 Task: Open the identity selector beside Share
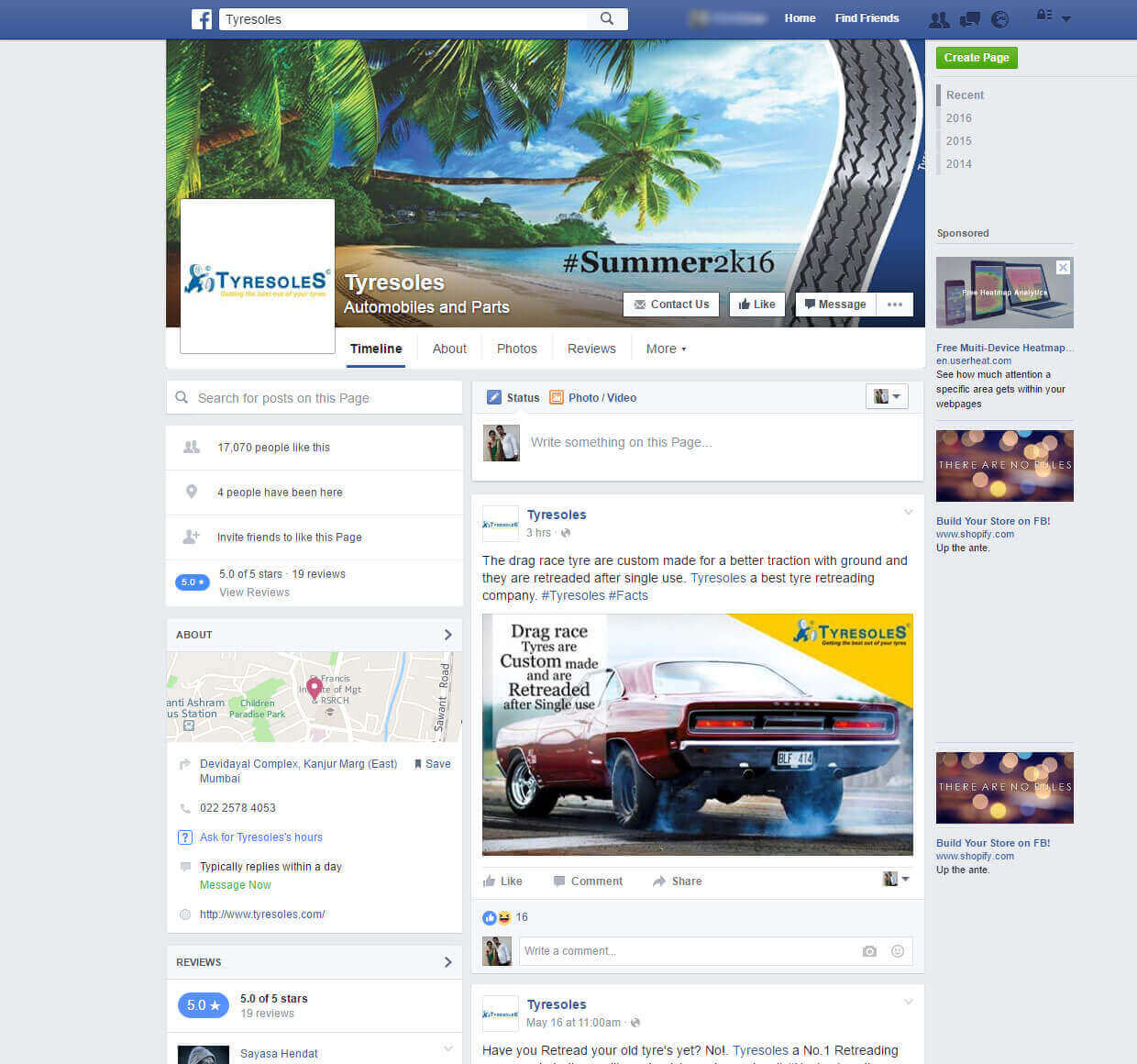tap(896, 879)
